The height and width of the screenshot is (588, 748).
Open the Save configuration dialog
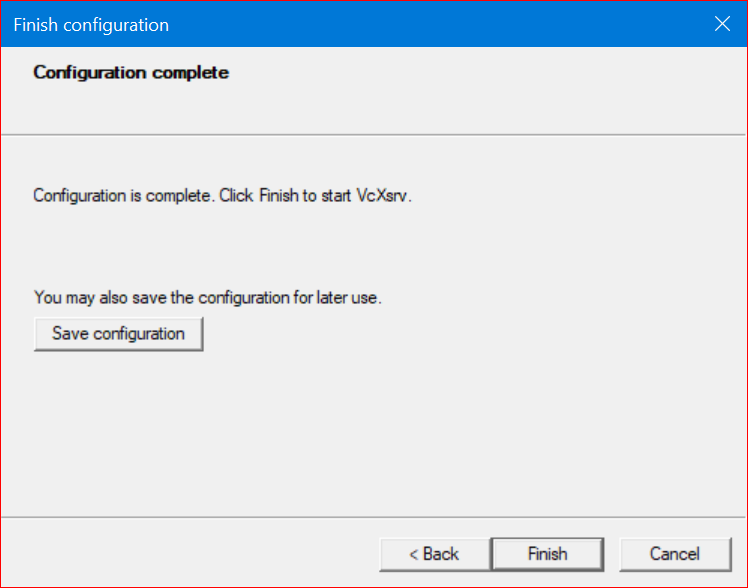(x=118, y=334)
